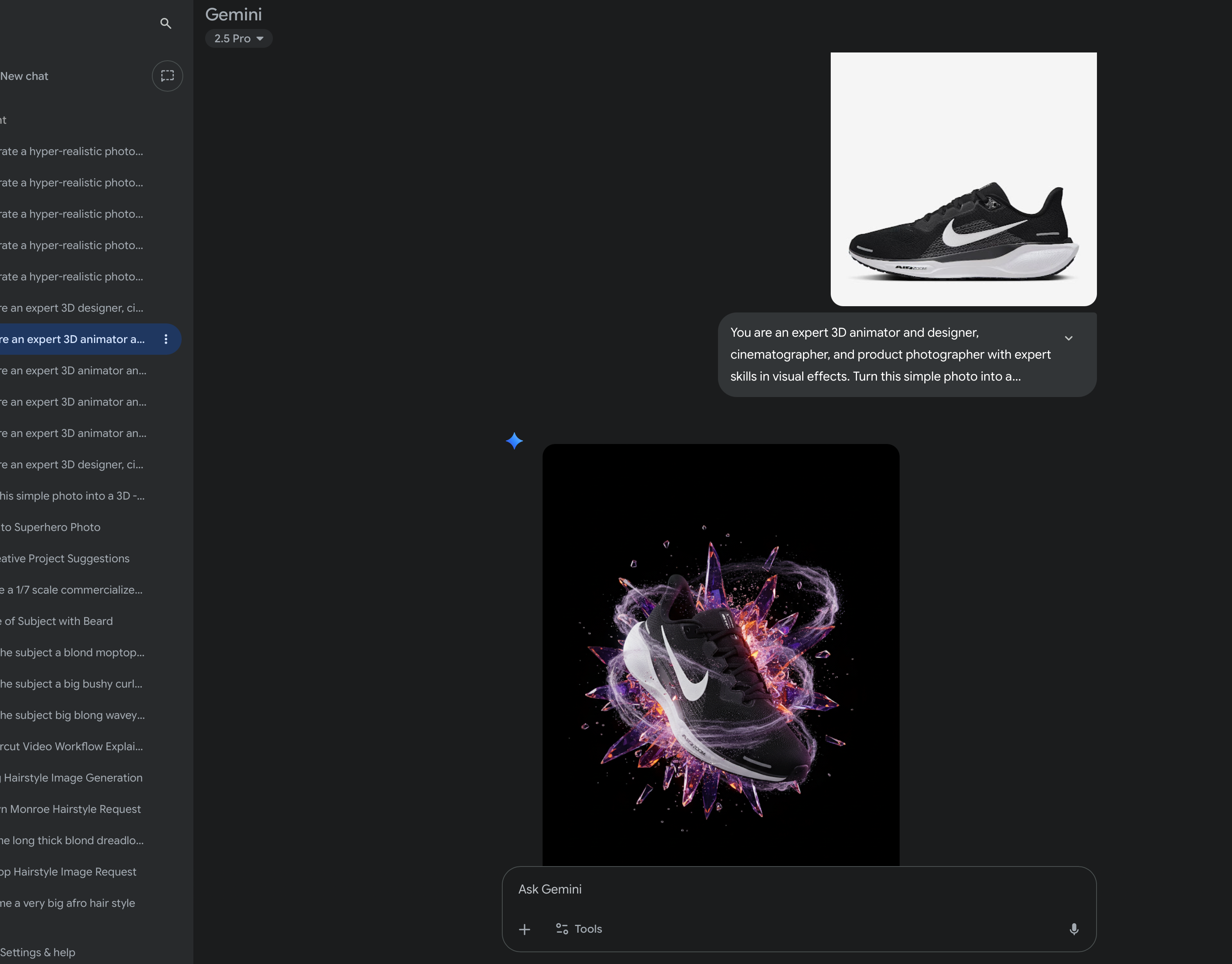Screen dimensions: 1232x964
Task: Expand the truncated user prompt chevron
Action: click(1068, 338)
